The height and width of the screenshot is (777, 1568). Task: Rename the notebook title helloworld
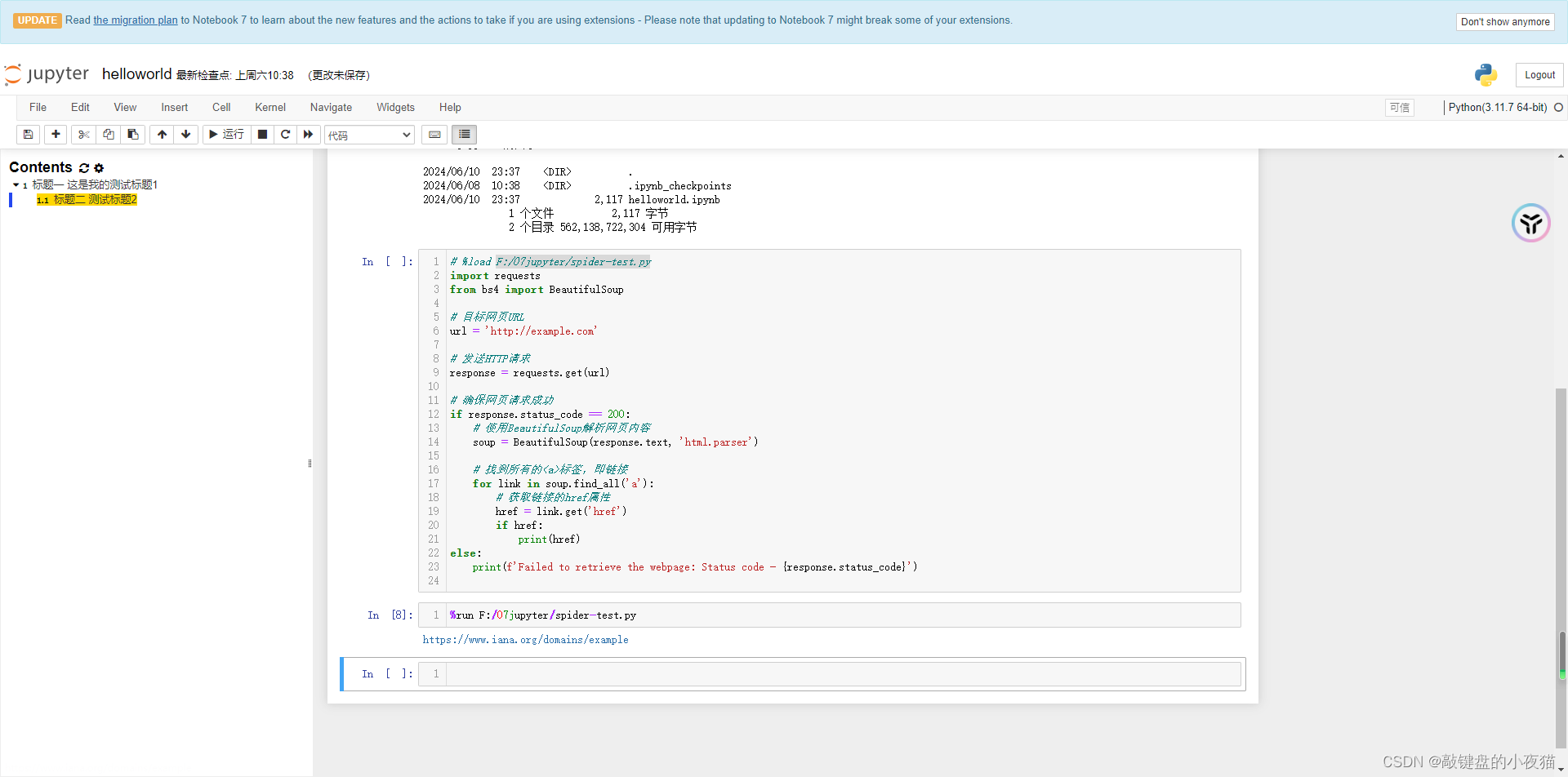[x=136, y=74]
